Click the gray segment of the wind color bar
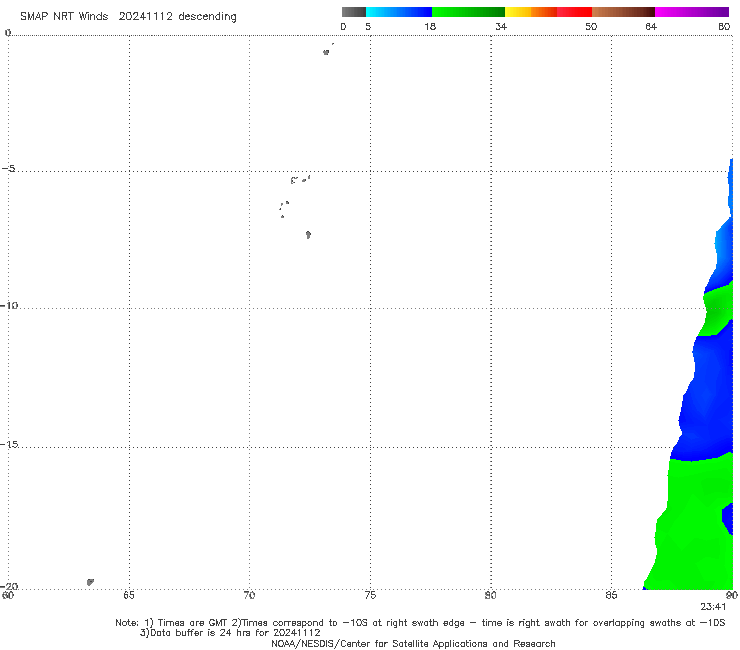 (353, 12)
